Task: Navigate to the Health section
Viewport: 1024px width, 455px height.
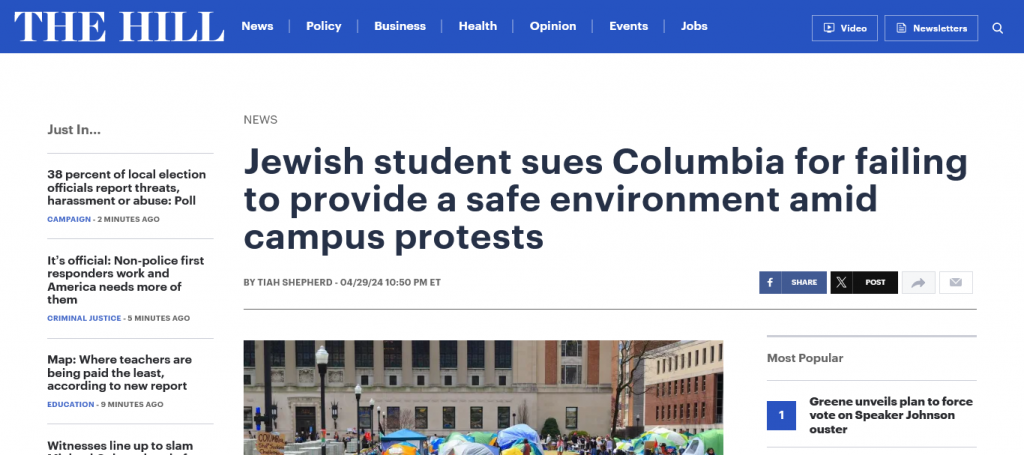Action: (x=478, y=26)
